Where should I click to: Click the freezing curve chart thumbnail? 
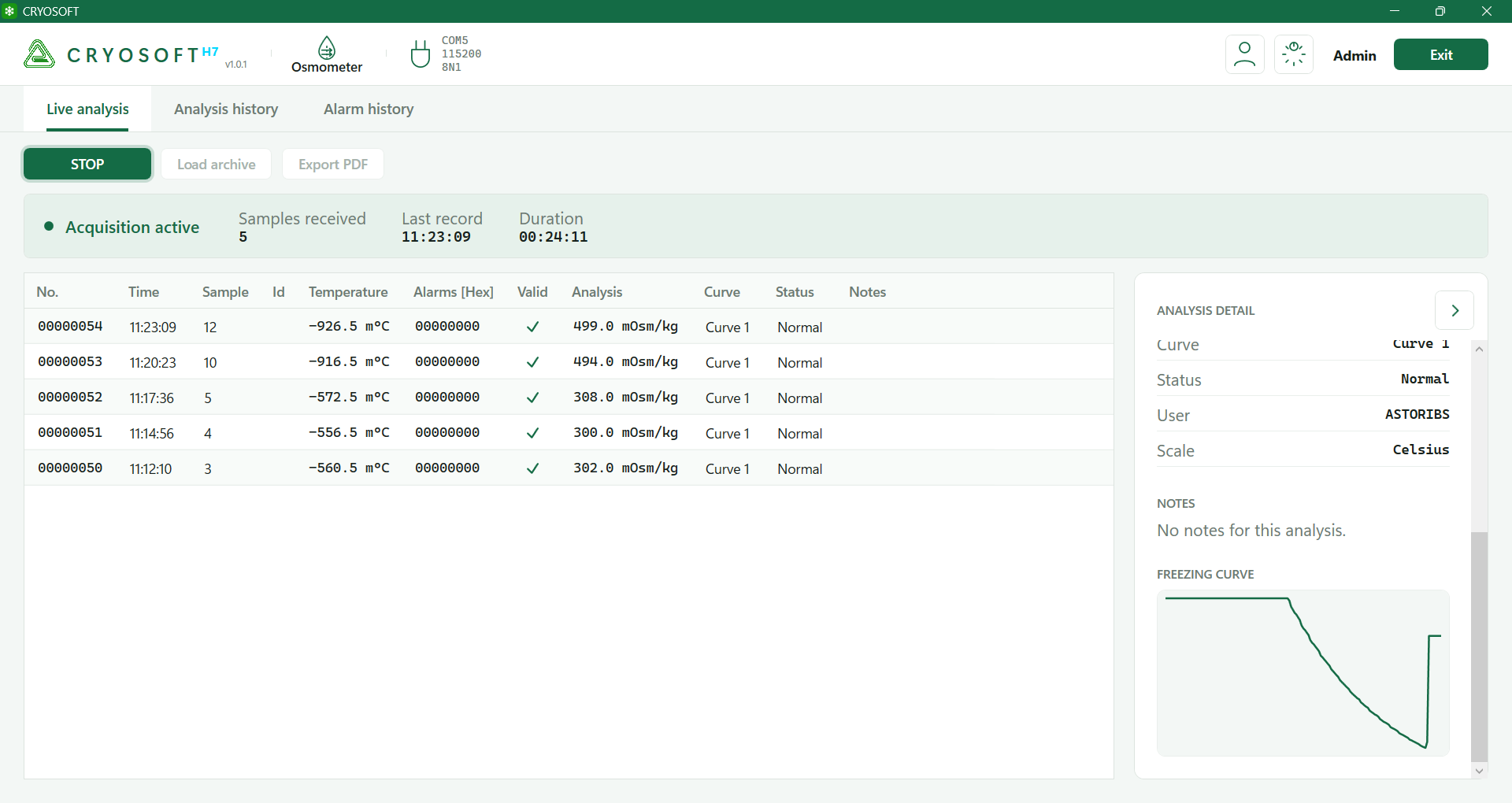point(1303,673)
